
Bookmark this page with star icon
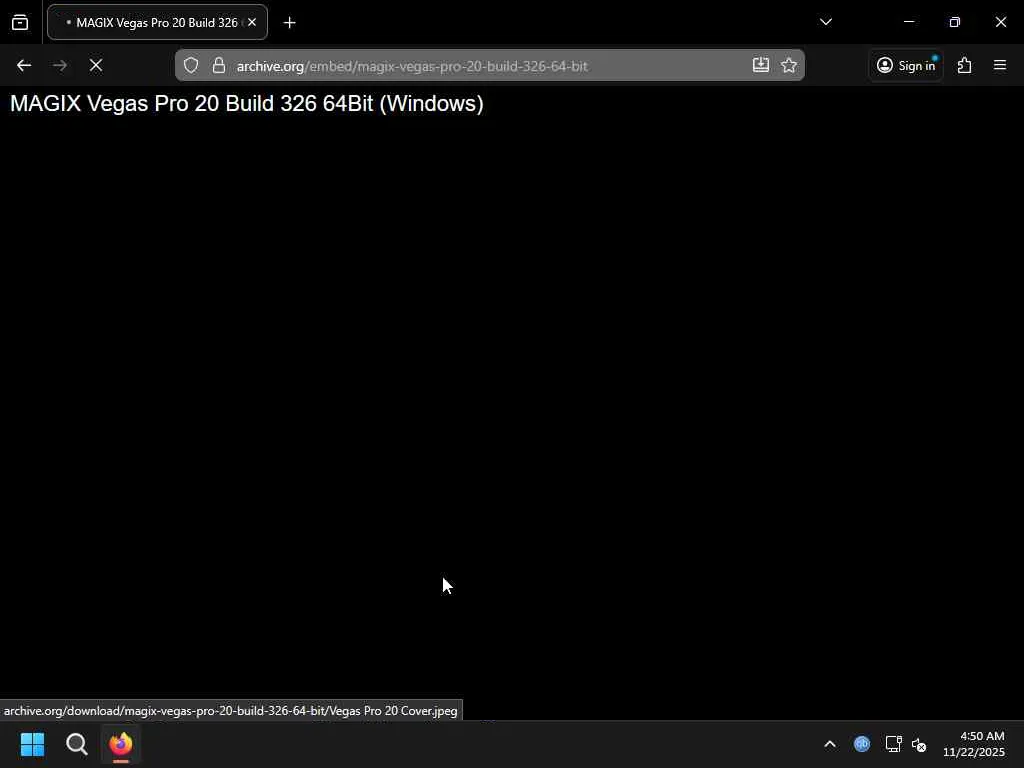coord(789,65)
